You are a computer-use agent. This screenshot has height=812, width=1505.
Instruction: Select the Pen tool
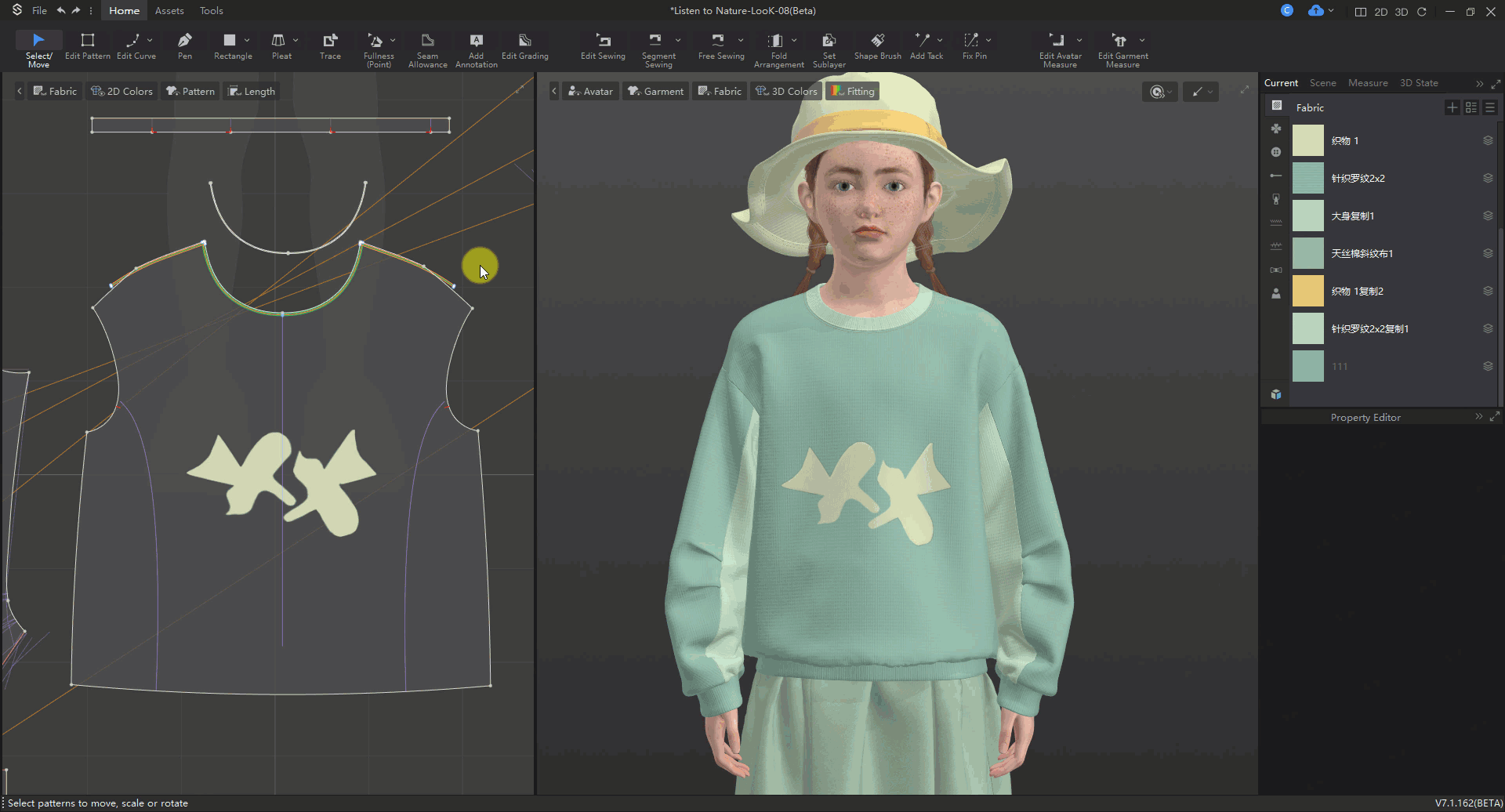[184, 45]
